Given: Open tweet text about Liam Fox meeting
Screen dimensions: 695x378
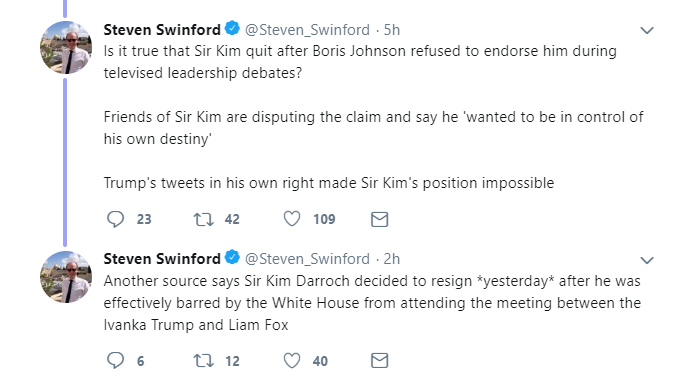Looking at the screenshot, I should pyautogui.click(x=372, y=303).
